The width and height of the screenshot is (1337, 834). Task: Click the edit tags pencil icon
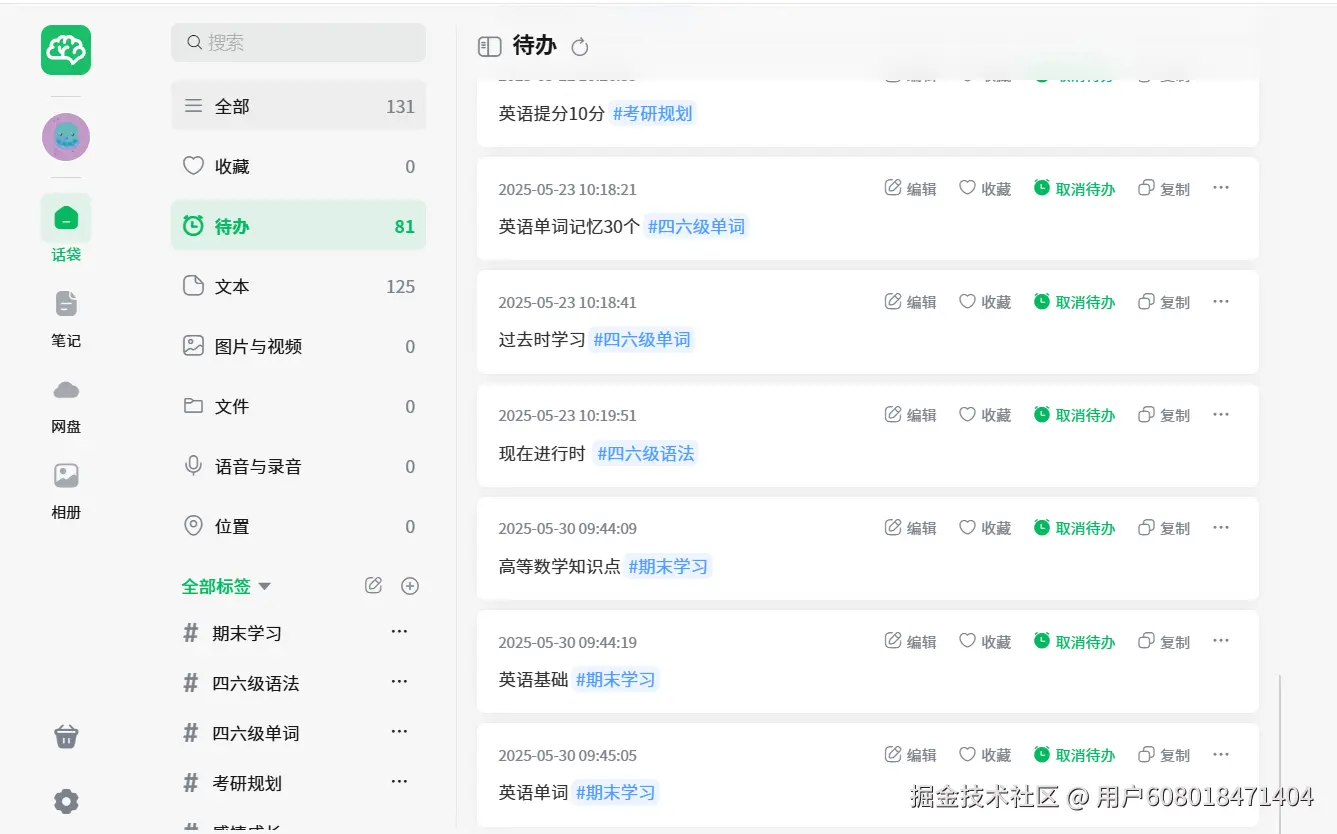[x=374, y=586]
